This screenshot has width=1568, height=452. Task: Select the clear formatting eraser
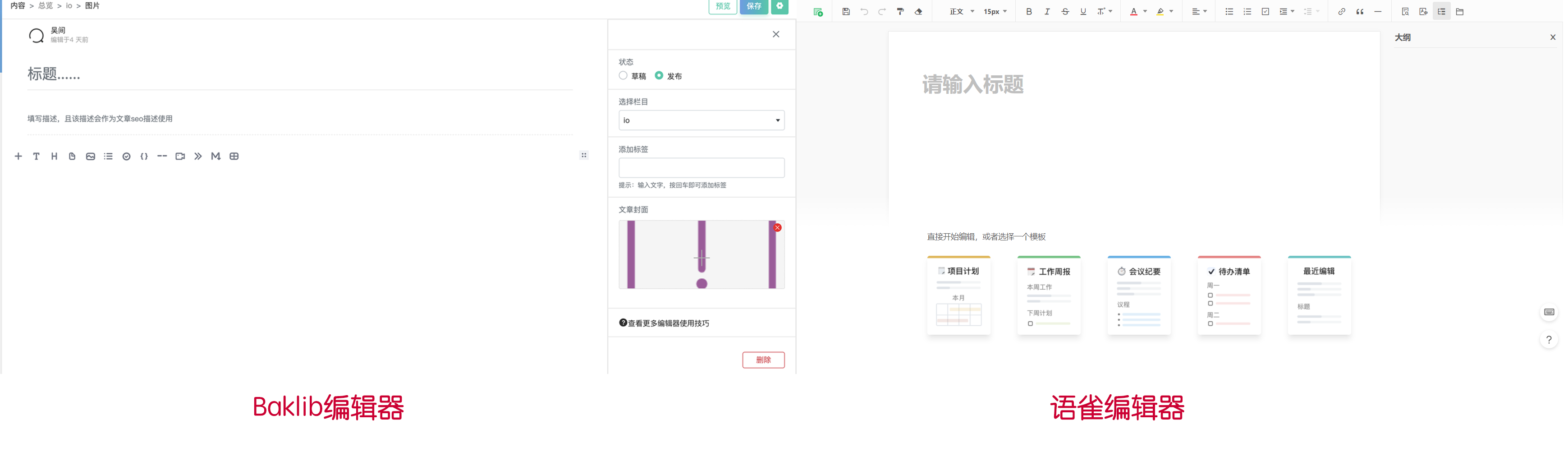click(x=918, y=12)
